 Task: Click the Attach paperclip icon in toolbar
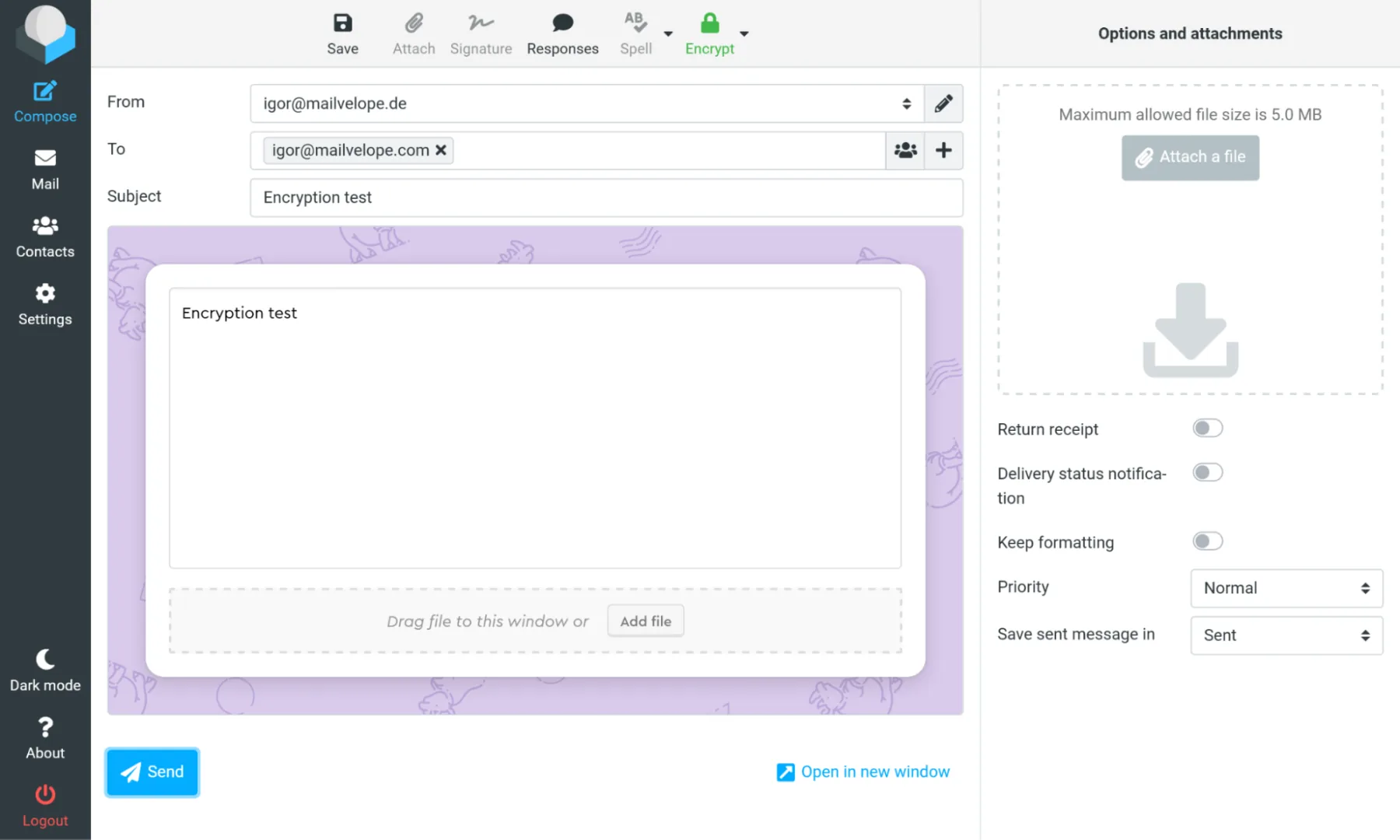[x=413, y=33]
